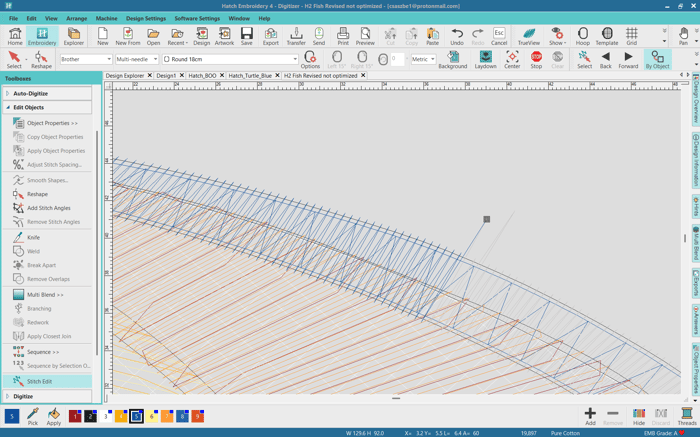
Task: Click New From template icon
Action: (128, 36)
